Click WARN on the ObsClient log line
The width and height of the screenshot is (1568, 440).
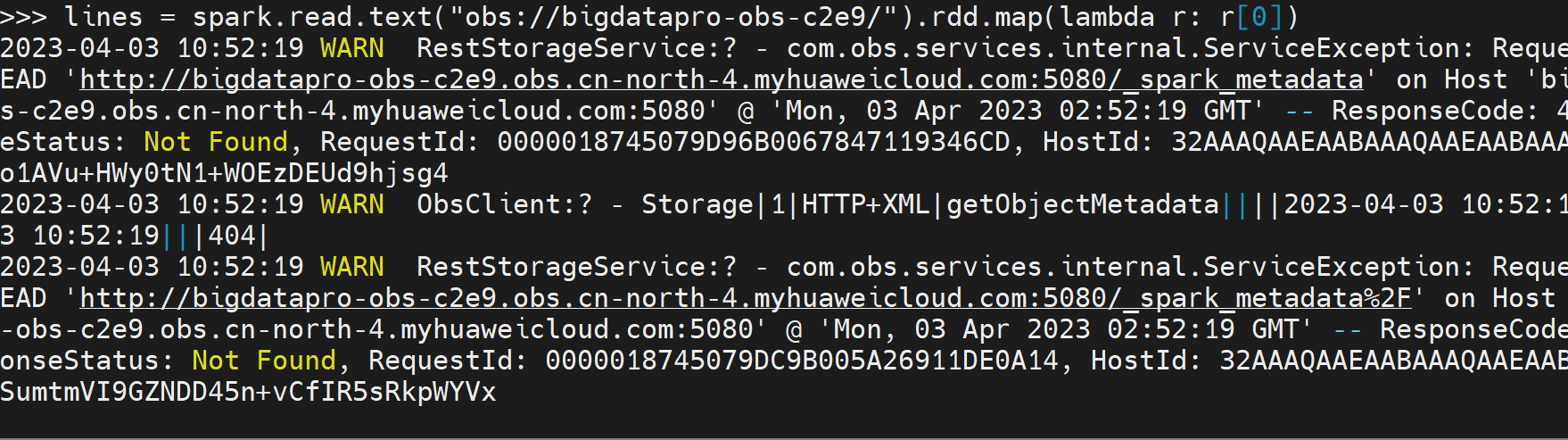click(x=352, y=204)
